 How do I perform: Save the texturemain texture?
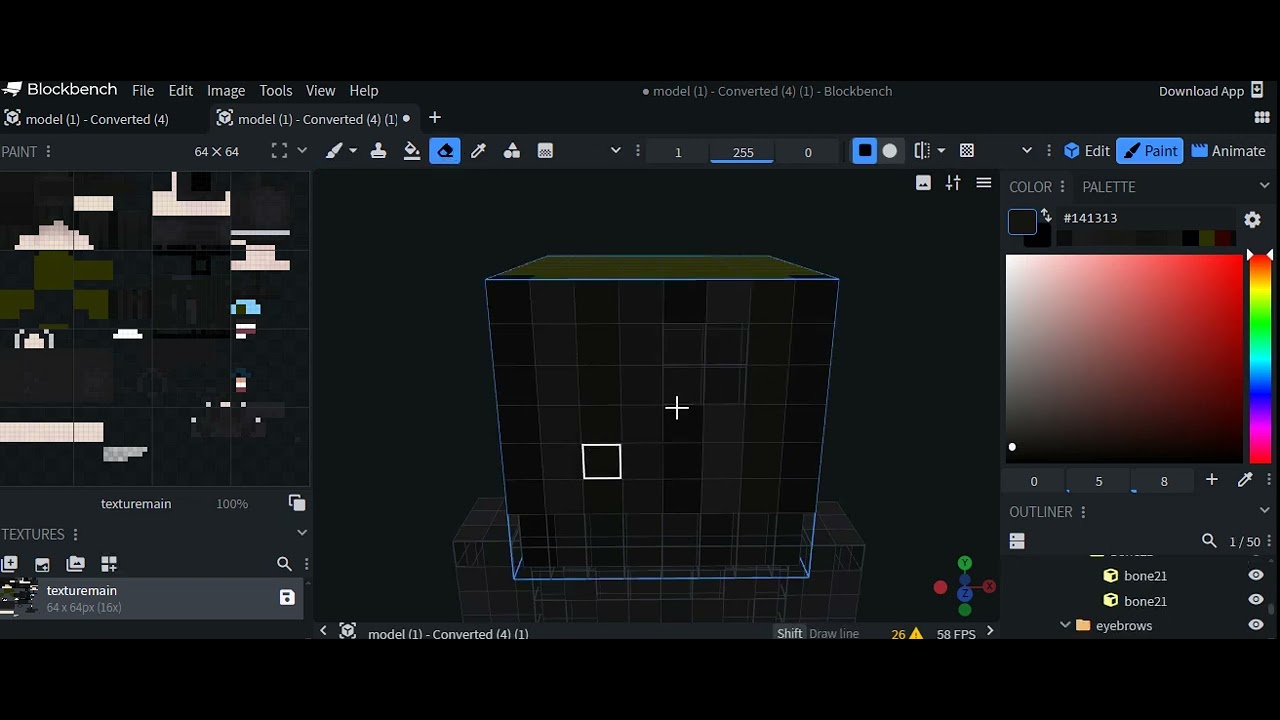point(287,598)
